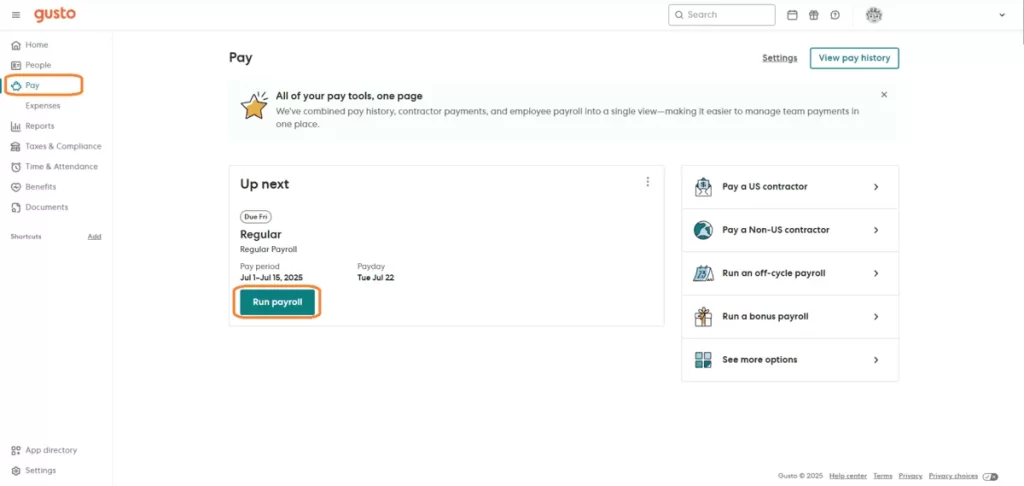Open Benefits in sidebar
The width and height of the screenshot is (1024, 486).
pos(40,187)
